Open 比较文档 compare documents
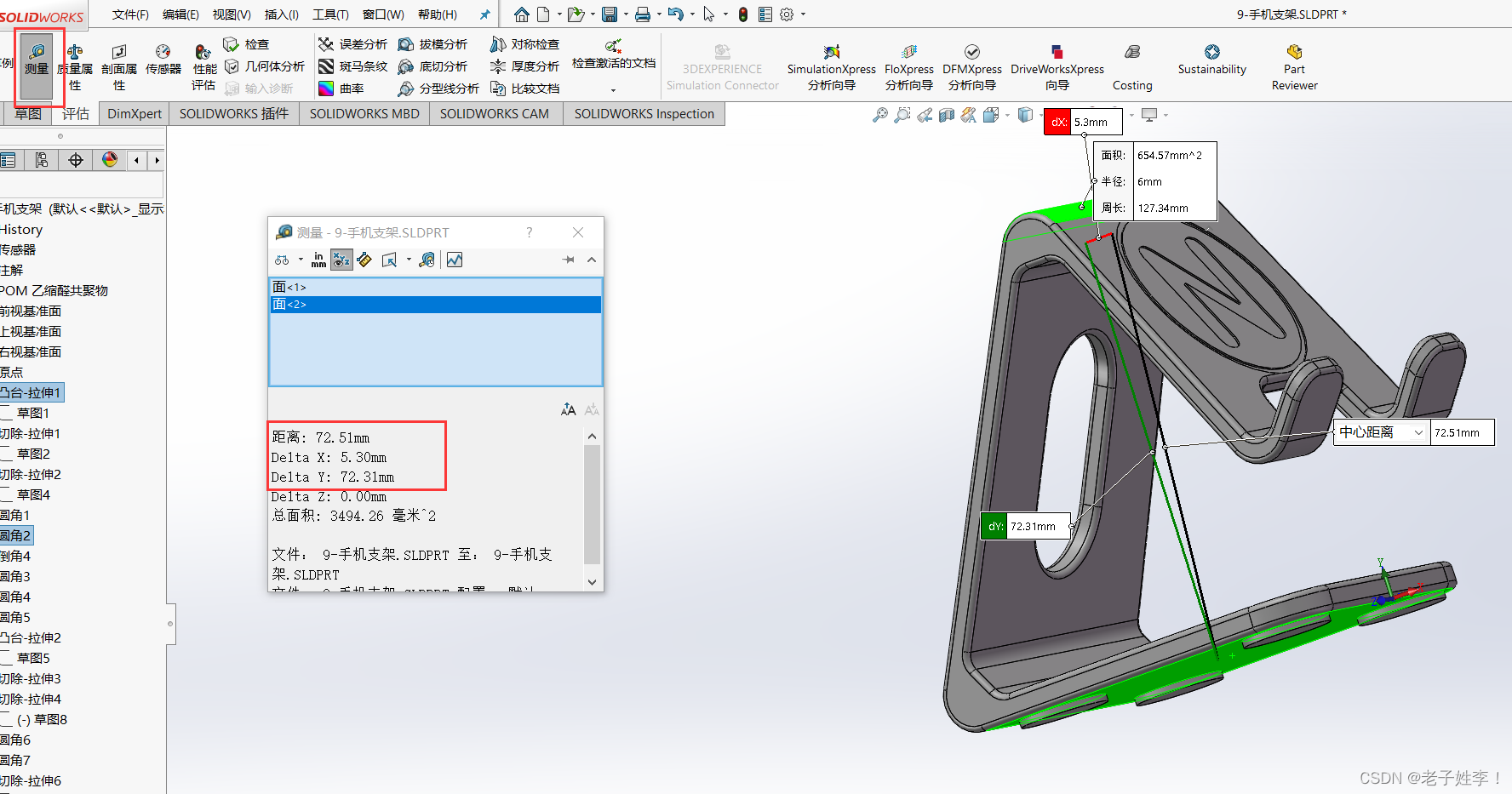 coord(524,89)
